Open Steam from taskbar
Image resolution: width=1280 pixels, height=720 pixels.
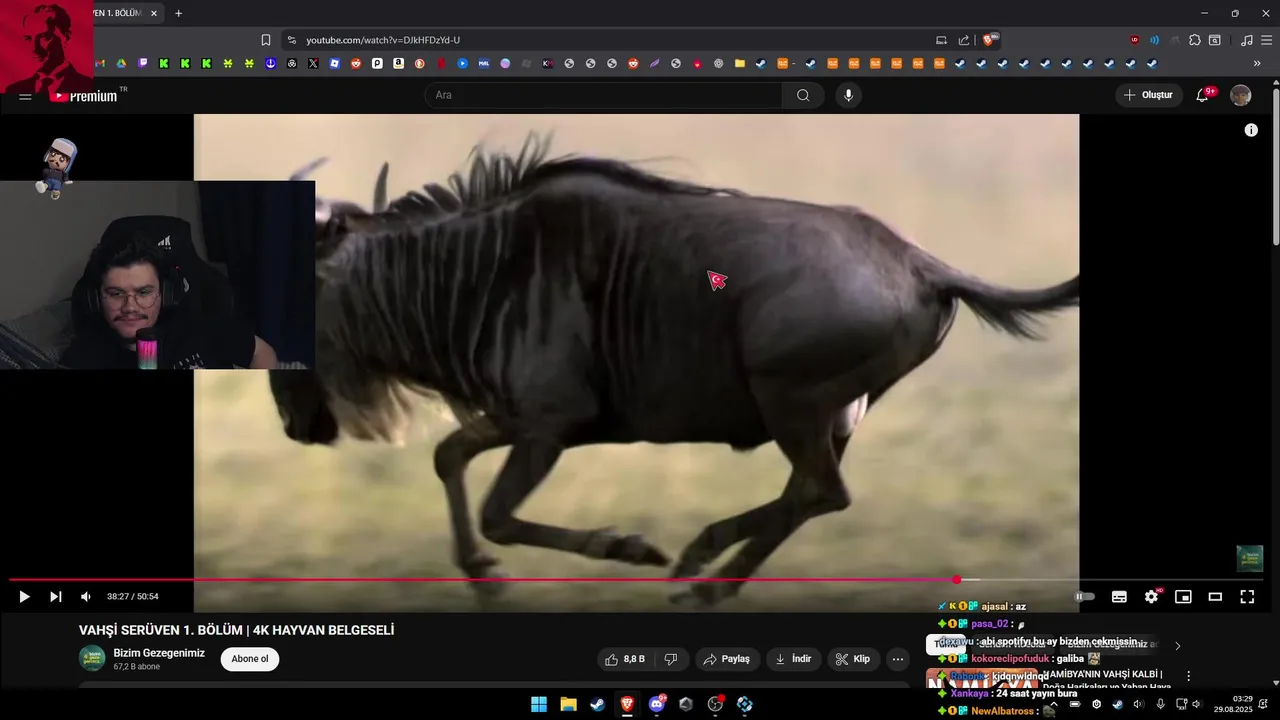597,704
